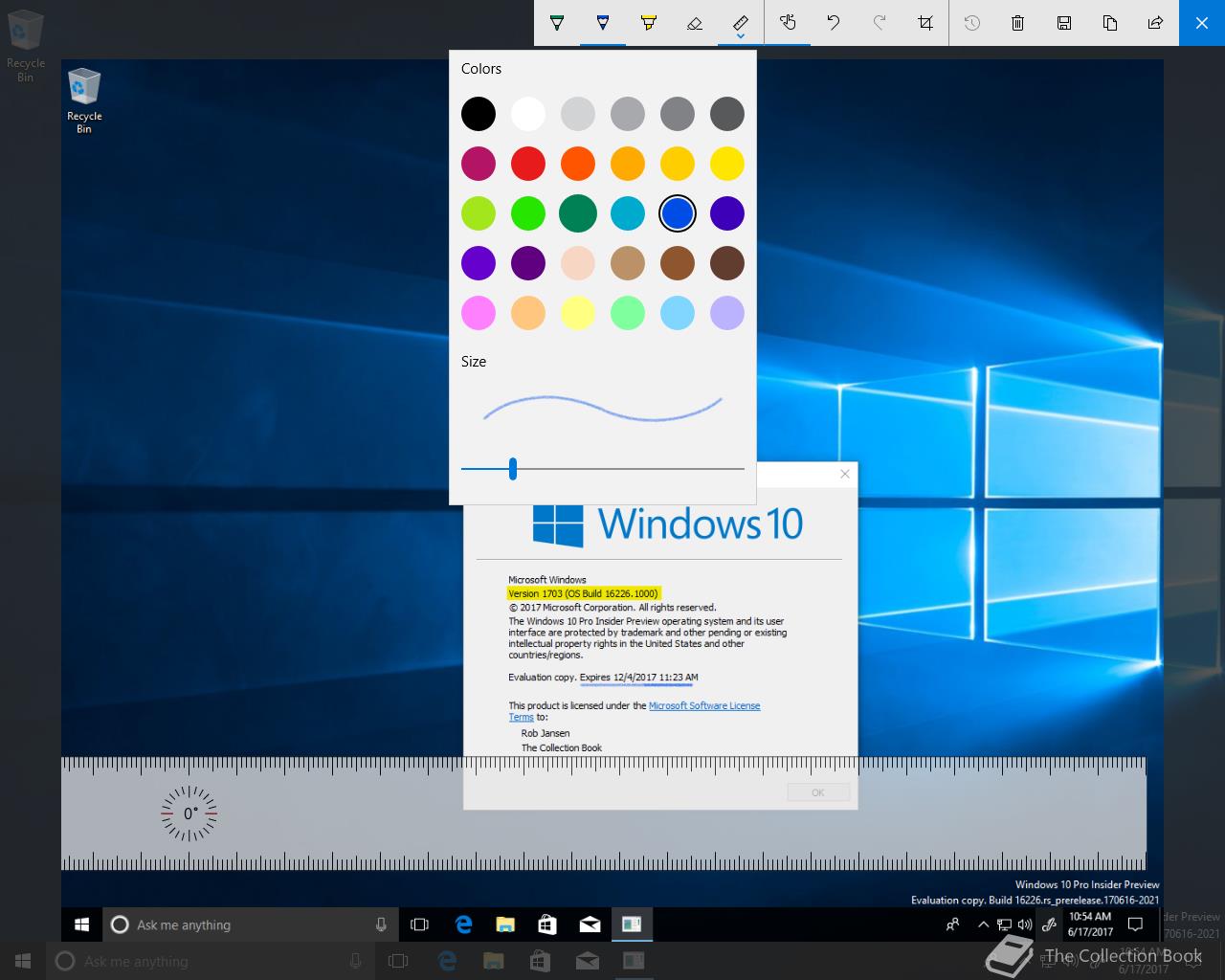The height and width of the screenshot is (980, 1225).
Task: Pick the red color swatch
Action: (528, 164)
